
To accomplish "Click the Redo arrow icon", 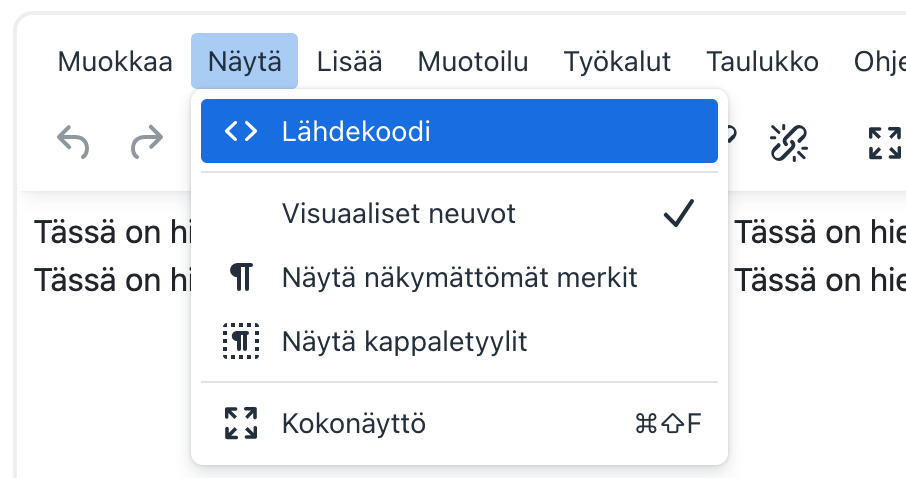I will (x=147, y=144).
